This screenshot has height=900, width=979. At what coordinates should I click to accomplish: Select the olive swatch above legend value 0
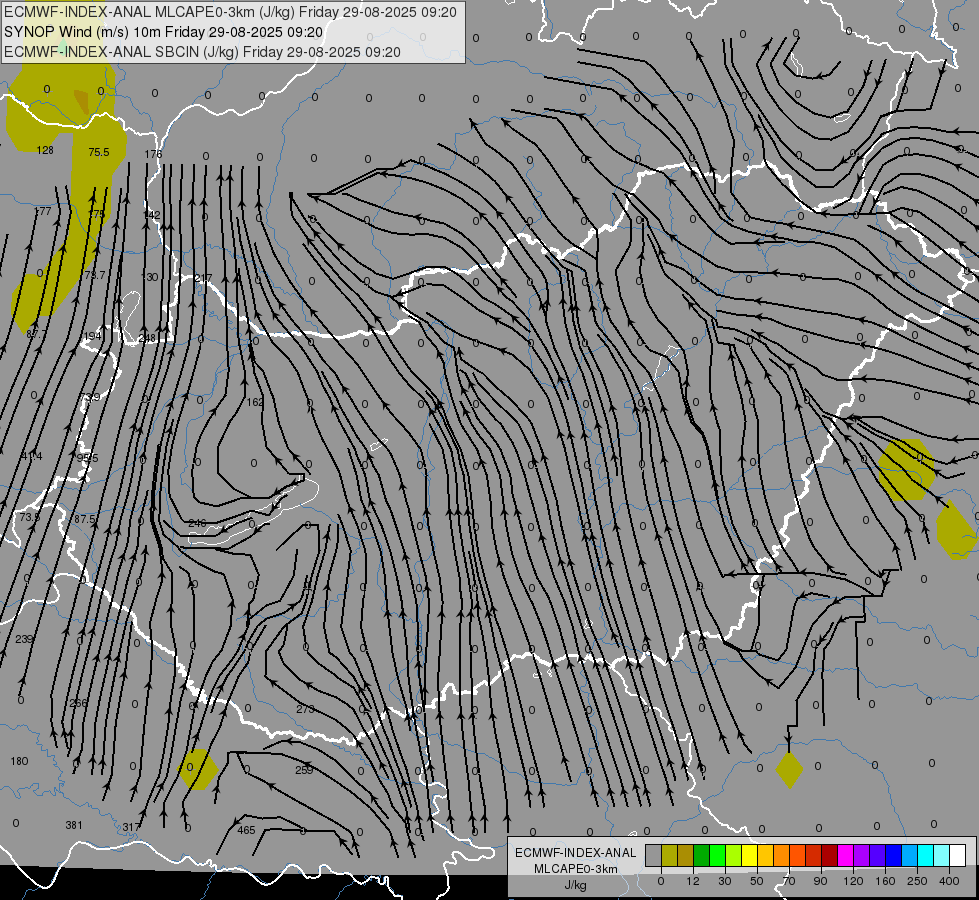tap(669, 855)
